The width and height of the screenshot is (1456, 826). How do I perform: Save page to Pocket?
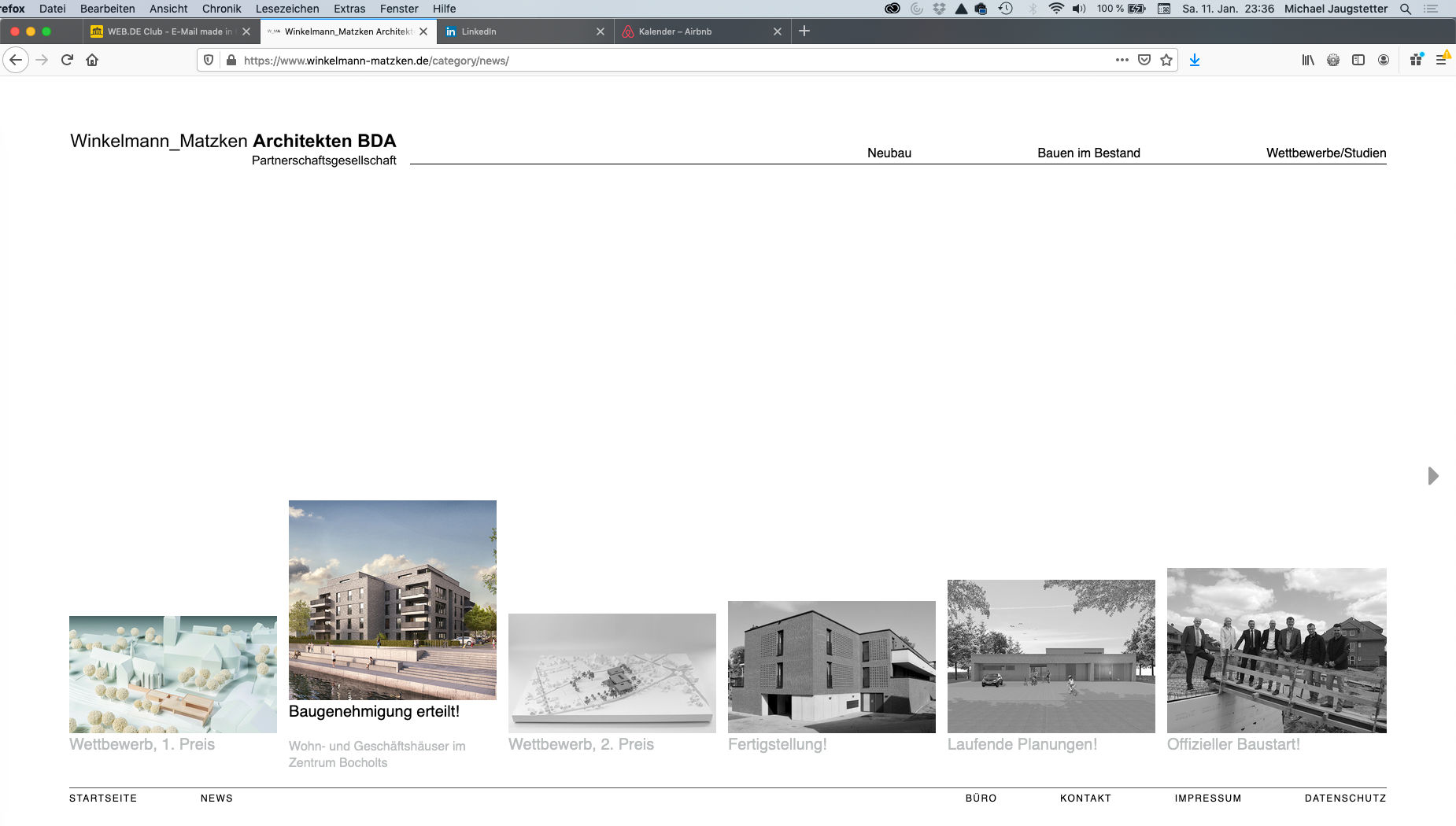pos(1144,60)
